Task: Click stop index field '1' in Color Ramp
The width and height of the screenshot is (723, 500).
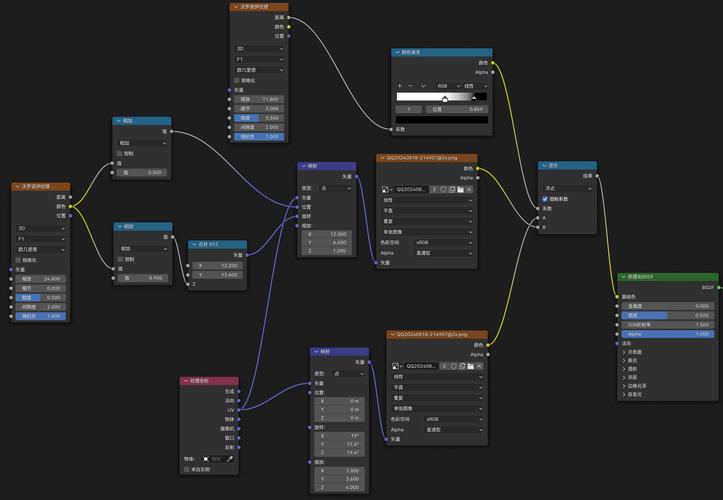Action: point(409,109)
